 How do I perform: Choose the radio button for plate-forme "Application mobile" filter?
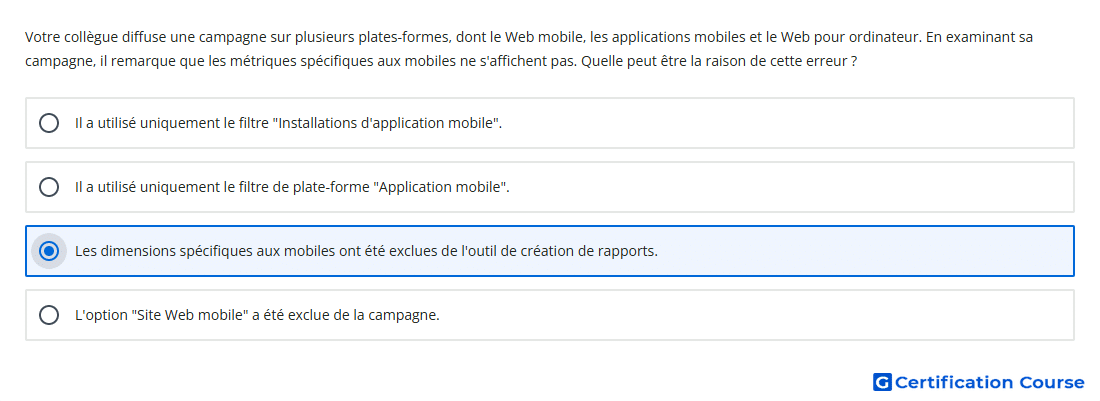point(48,187)
